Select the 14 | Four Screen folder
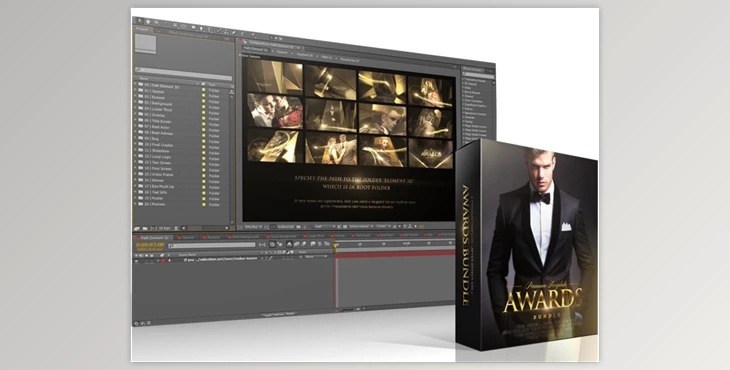Screen dimensions: 730x370 click(157, 168)
